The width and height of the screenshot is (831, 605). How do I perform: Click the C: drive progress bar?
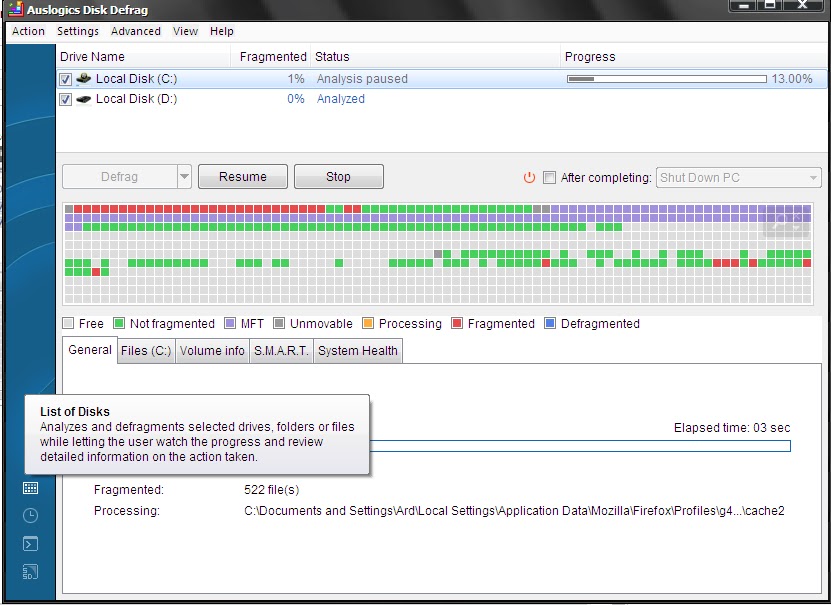[667, 79]
